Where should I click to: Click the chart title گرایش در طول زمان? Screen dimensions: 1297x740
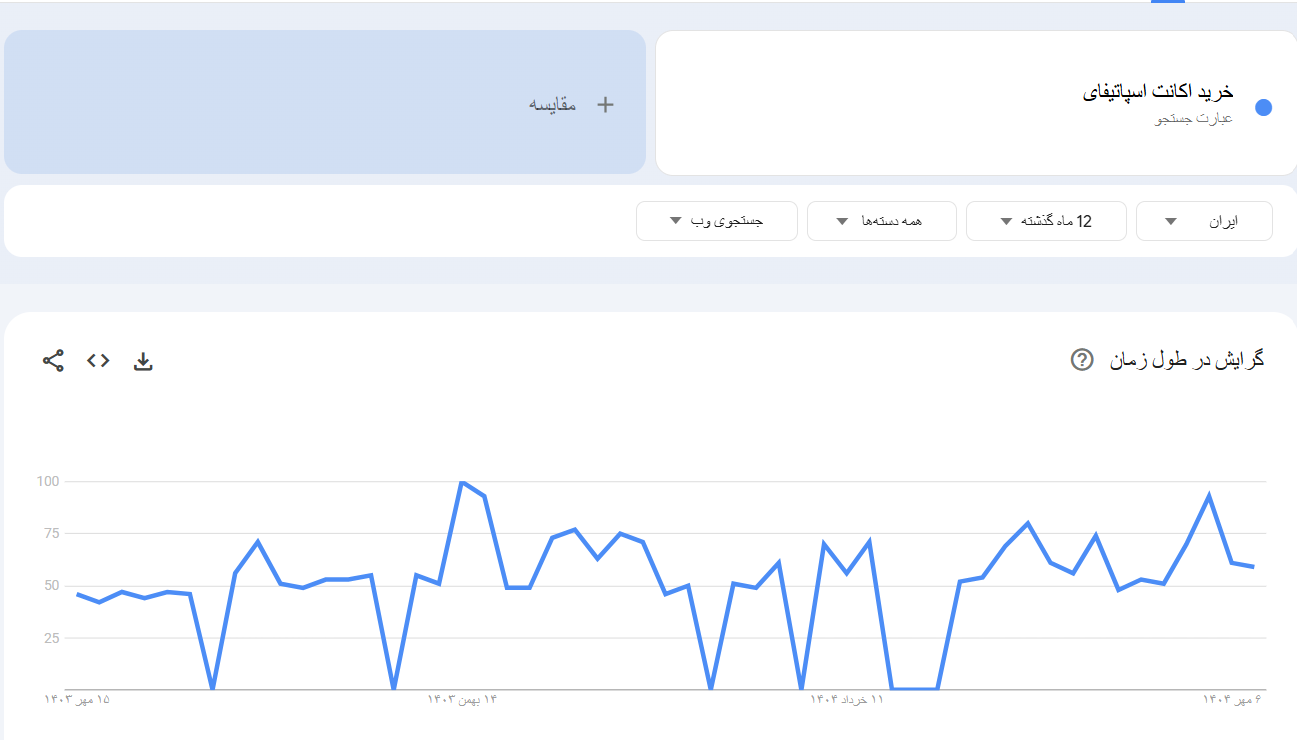click(x=1187, y=359)
